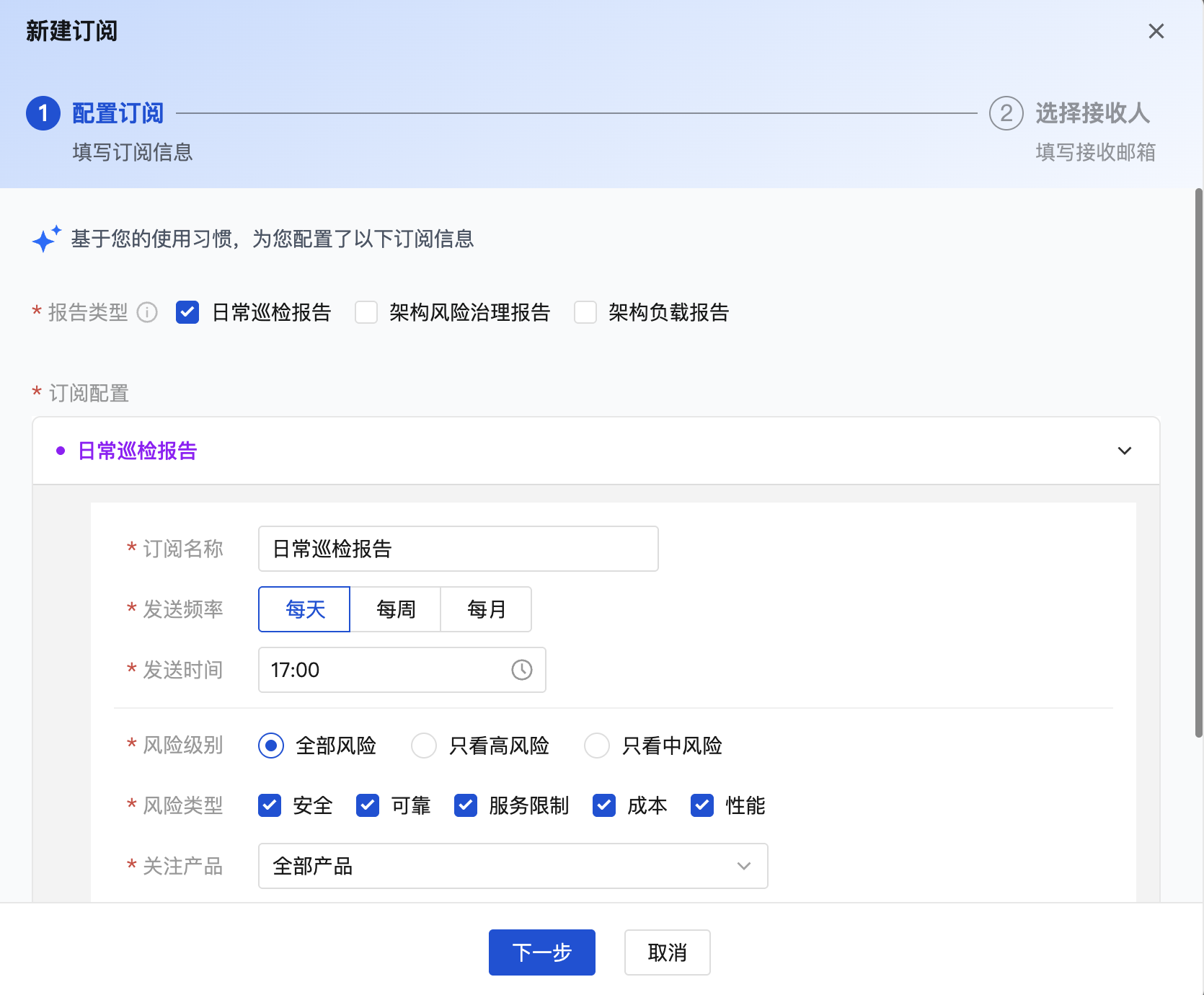Image resolution: width=1204 pixels, height=995 pixels.
Task: Click the 订阅名称 input field
Action: click(x=458, y=549)
